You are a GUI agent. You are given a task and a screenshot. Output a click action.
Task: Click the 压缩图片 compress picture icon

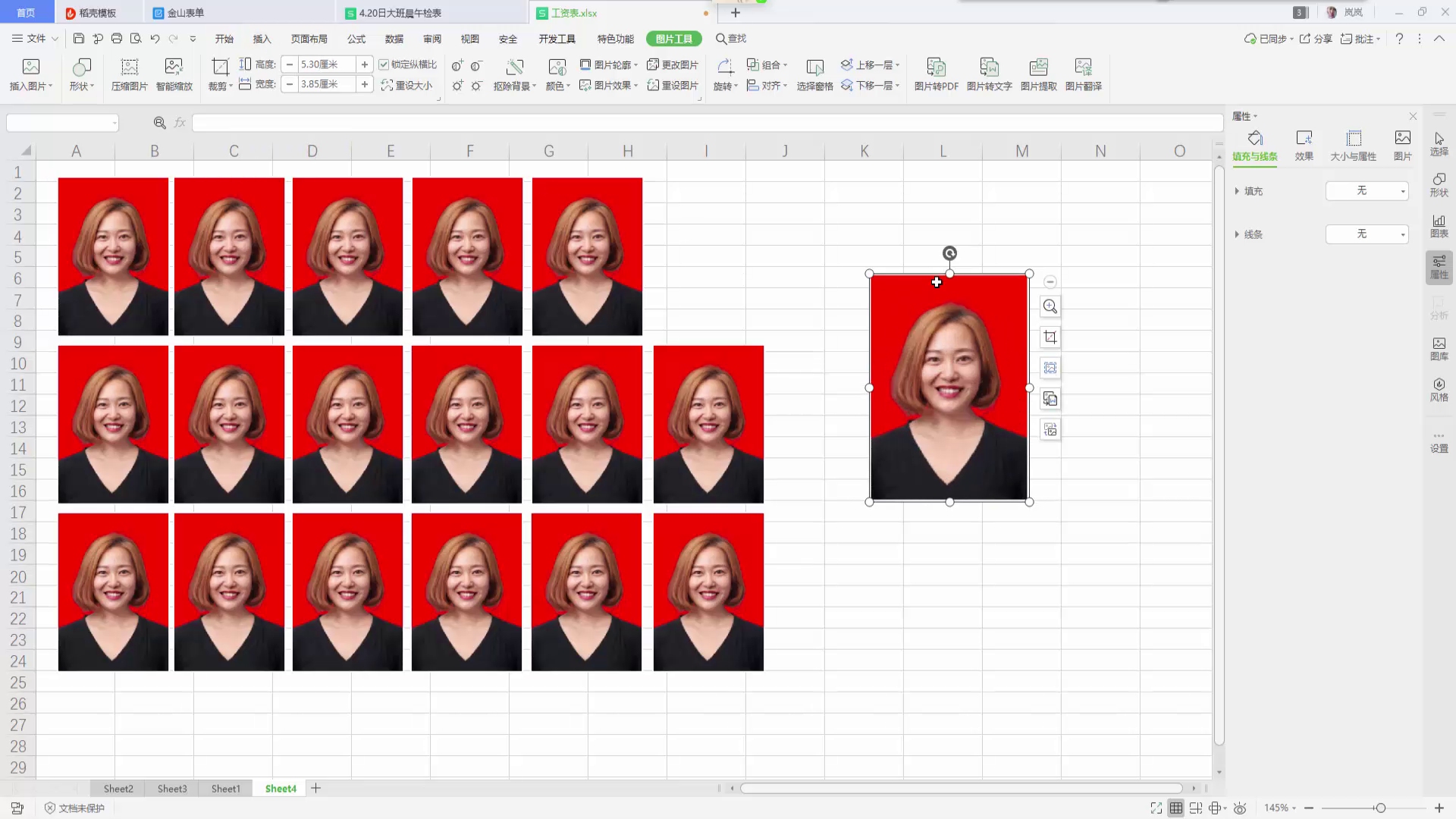[130, 67]
